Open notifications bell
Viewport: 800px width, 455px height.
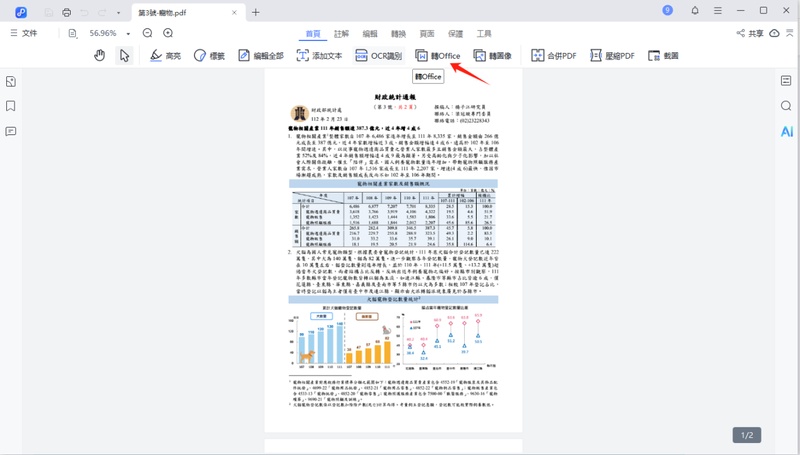click(695, 10)
